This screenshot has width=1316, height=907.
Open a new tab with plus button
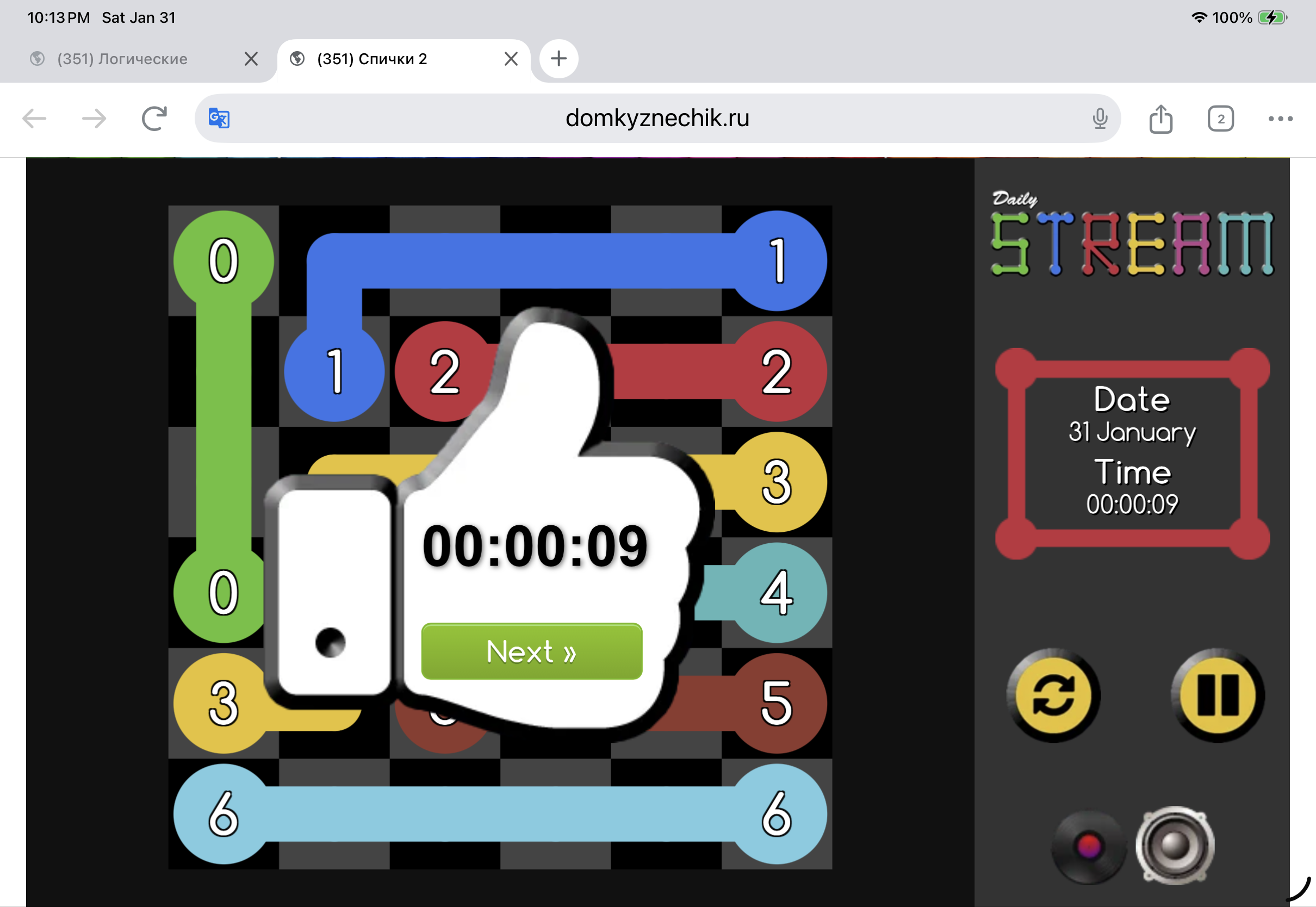click(558, 59)
